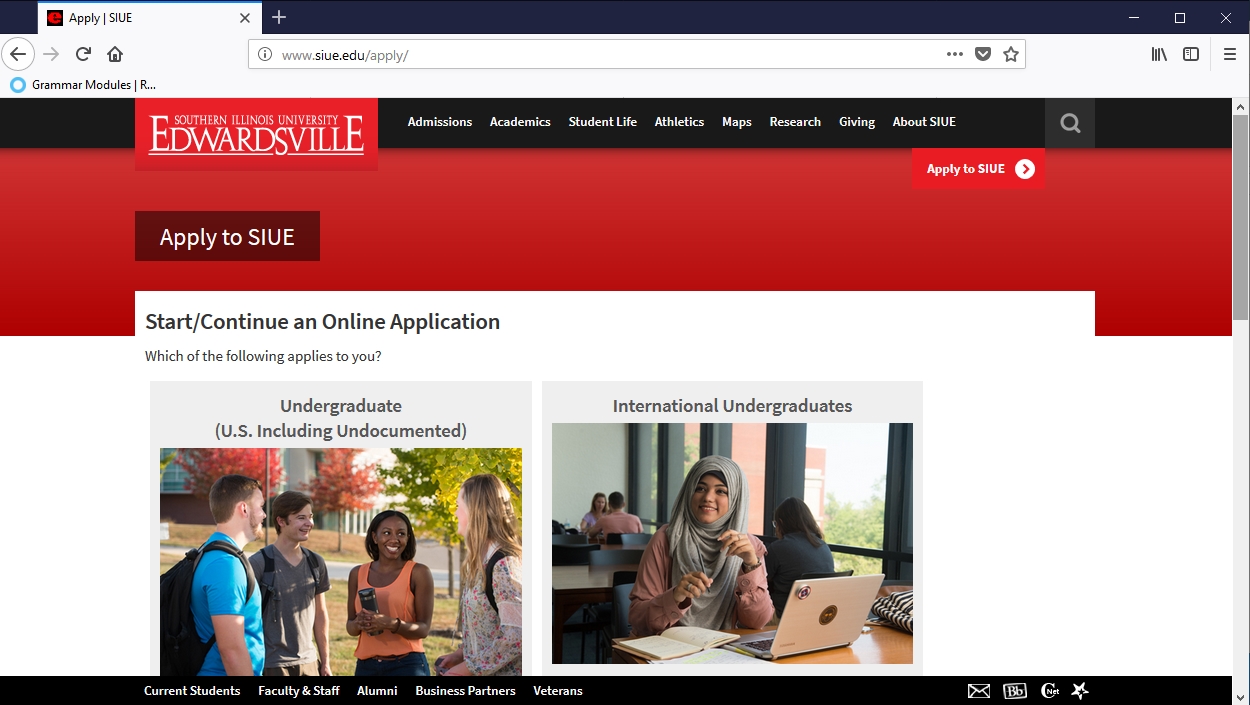Screen dimensions: 1250x705
Task: Toggle the Firefox sidebar view
Action: [1191, 54]
